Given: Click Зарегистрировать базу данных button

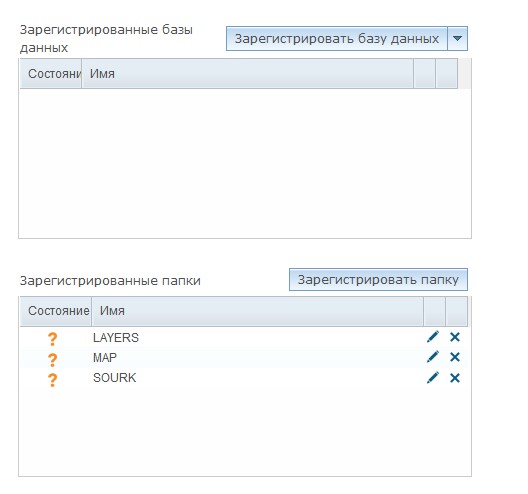Looking at the screenshot, I should pyautogui.click(x=337, y=39).
